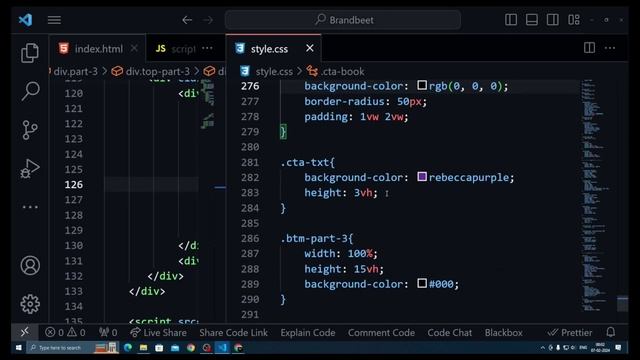Image resolution: width=640 pixels, height=360 pixels.
Task: Click Comment Code in status bar
Action: pos(381,332)
